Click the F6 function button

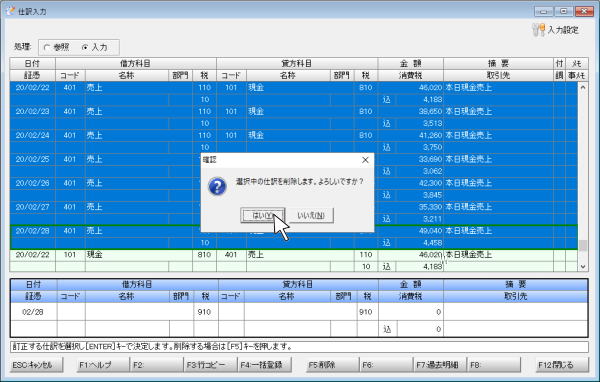coord(386,365)
